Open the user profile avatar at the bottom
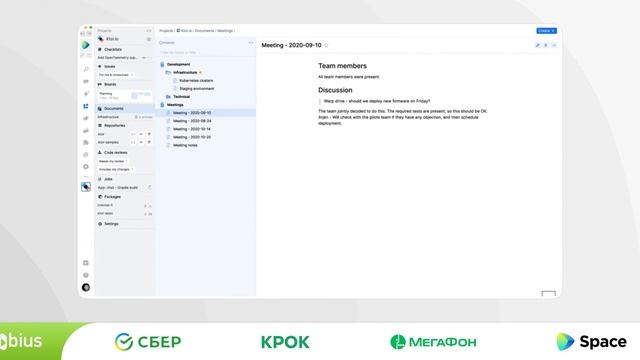 (86, 287)
